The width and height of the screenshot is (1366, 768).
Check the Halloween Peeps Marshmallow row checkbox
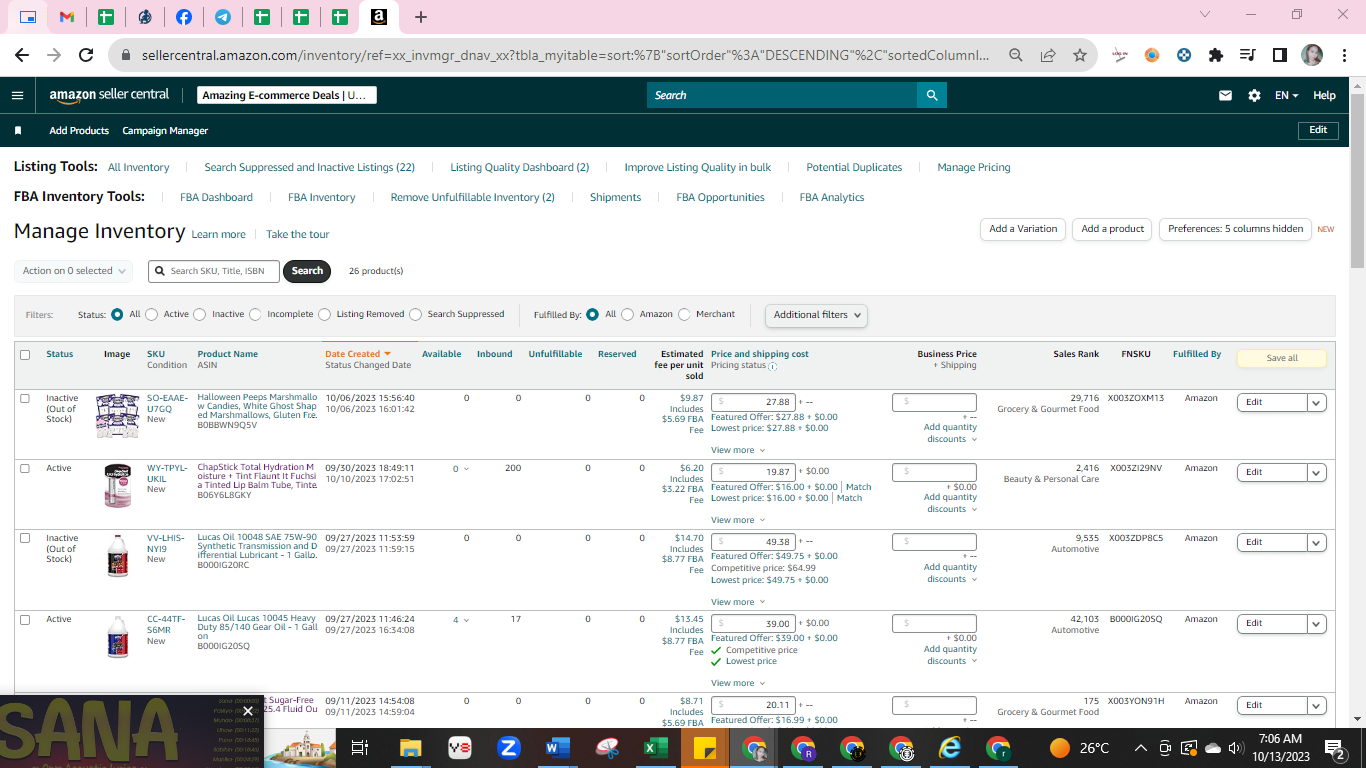click(x=25, y=398)
